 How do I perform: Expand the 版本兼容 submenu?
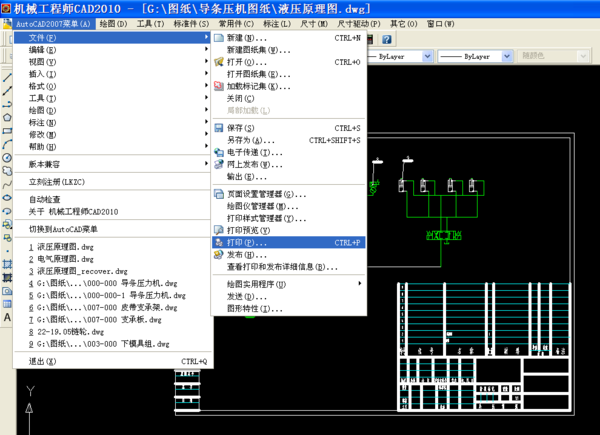click(x=112, y=165)
